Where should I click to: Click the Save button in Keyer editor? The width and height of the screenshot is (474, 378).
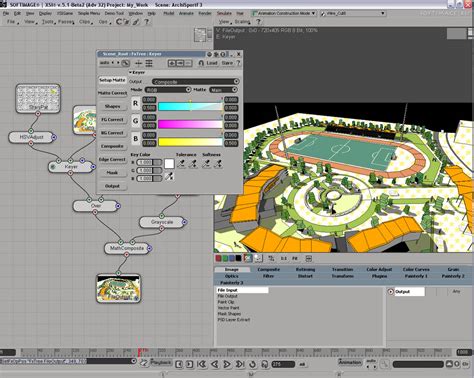point(227,63)
